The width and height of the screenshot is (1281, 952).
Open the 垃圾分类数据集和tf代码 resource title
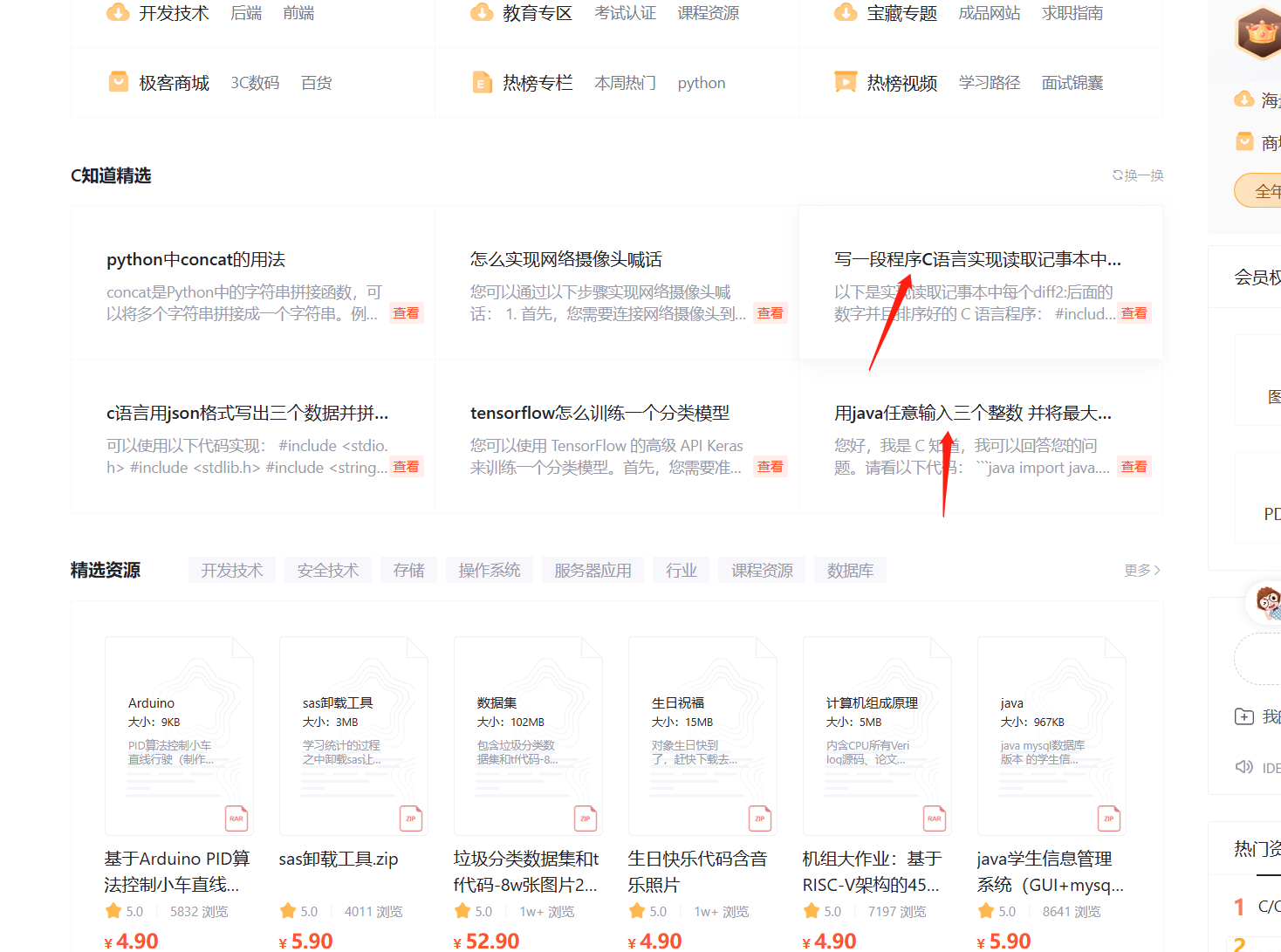527,872
